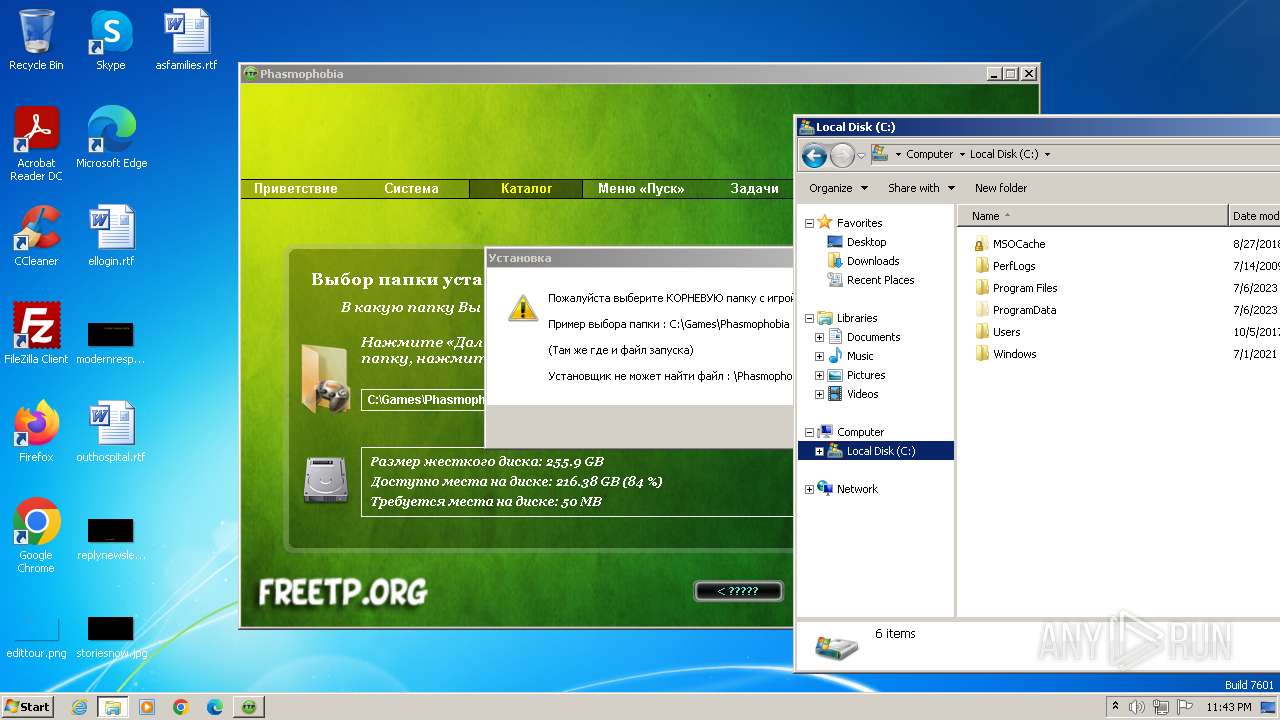Screen dimensions: 1280x720
Task: Launch FileZilla Client desktop shortcut
Action: [x=36, y=333]
